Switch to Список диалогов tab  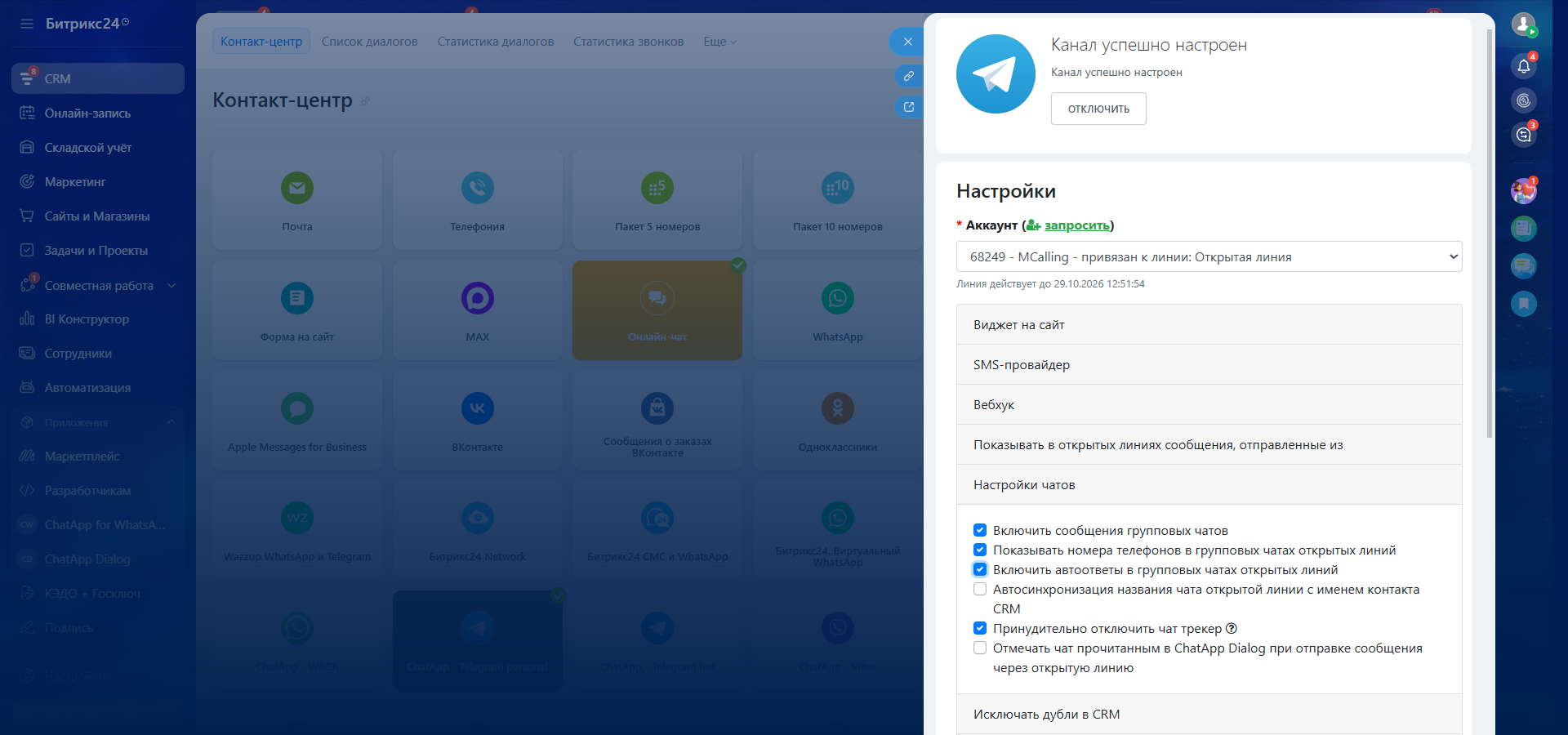pos(369,42)
